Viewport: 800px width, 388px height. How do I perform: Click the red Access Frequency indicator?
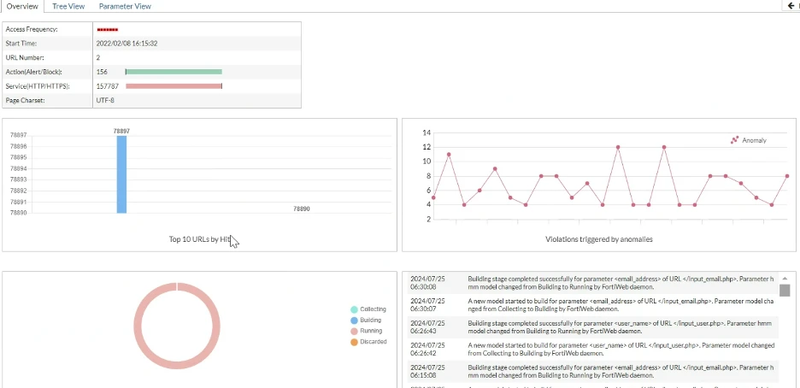coord(107,30)
